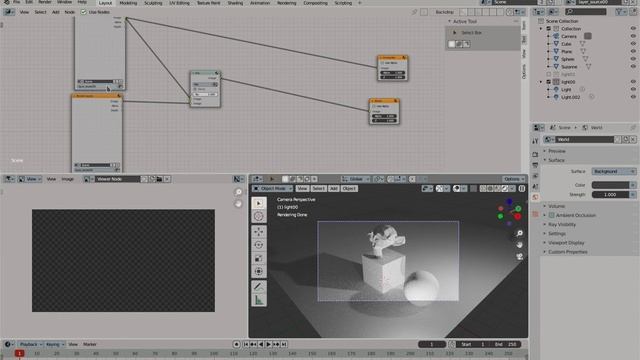Hide the Light.002 object
Viewport: 640px width, 360px height.
point(633,97)
